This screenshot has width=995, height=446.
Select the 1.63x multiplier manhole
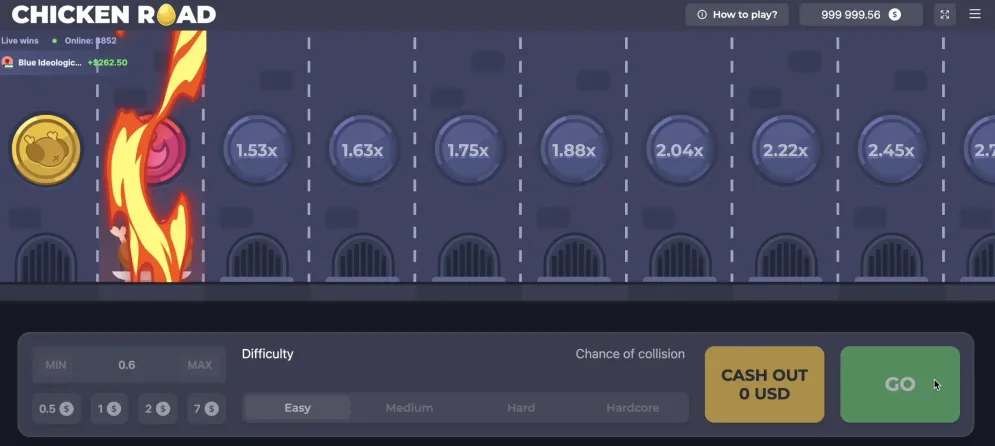[x=362, y=150]
